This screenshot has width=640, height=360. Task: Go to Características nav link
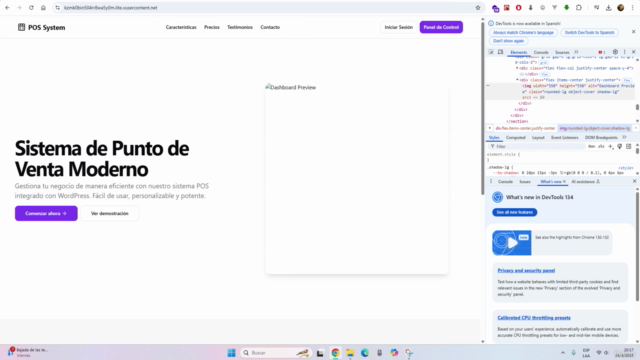[181, 27]
